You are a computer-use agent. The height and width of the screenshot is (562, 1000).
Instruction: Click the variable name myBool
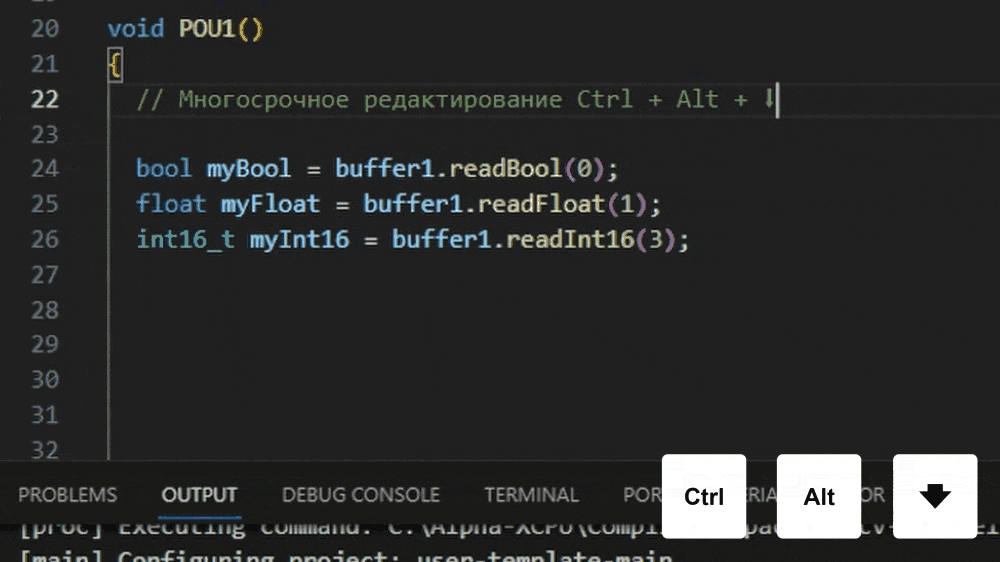pos(249,169)
